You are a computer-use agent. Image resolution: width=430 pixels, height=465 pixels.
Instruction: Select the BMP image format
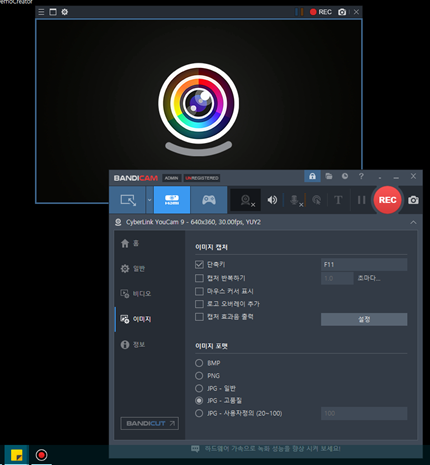pyautogui.click(x=199, y=363)
